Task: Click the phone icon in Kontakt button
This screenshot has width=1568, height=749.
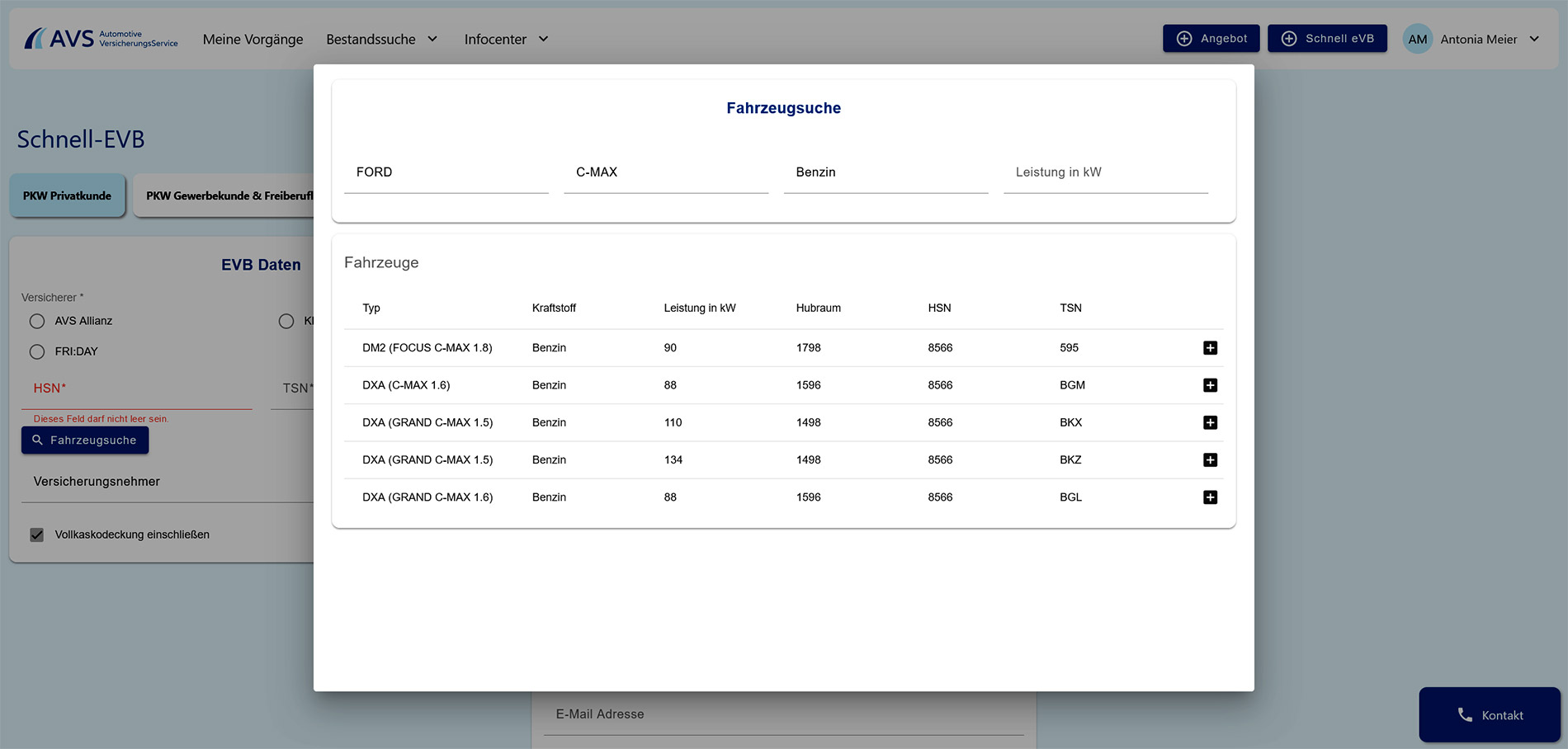Action: point(1465,714)
